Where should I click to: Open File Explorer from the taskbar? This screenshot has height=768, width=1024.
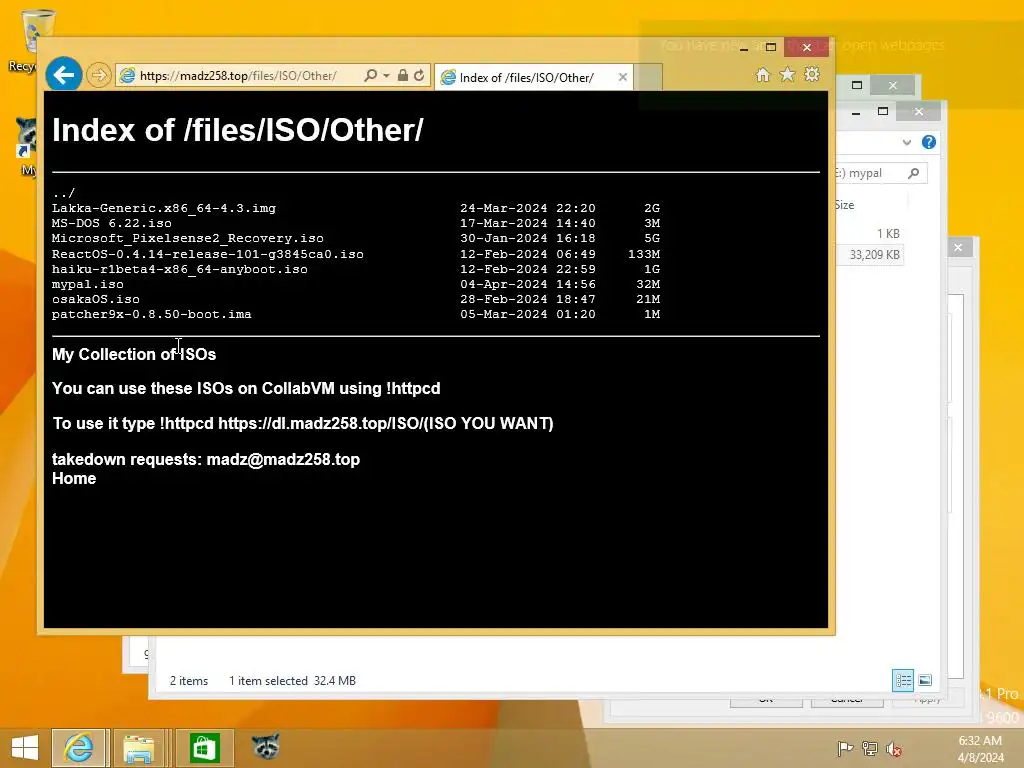coord(138,748)
